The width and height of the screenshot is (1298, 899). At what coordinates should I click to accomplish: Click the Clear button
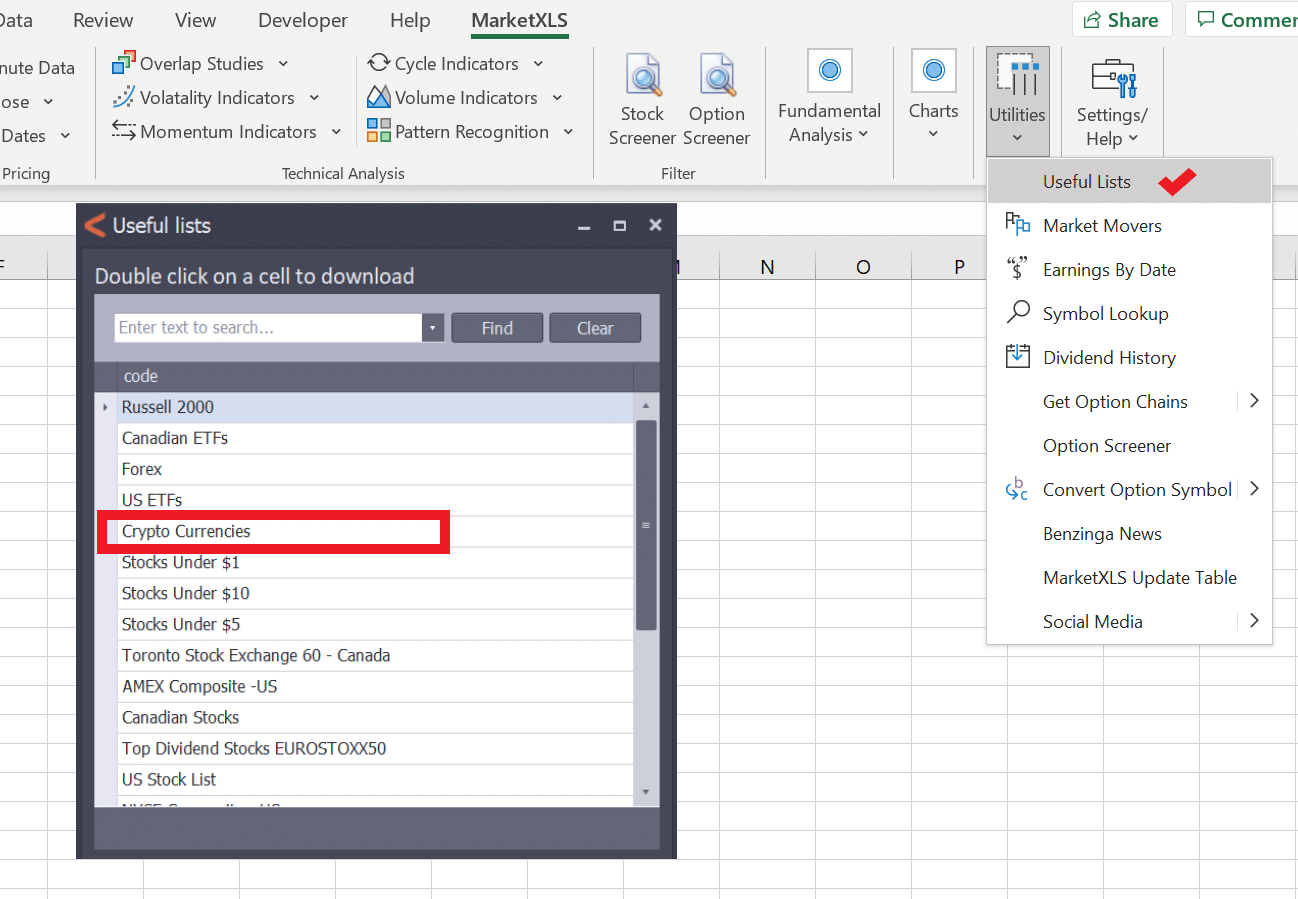(595, 328)
